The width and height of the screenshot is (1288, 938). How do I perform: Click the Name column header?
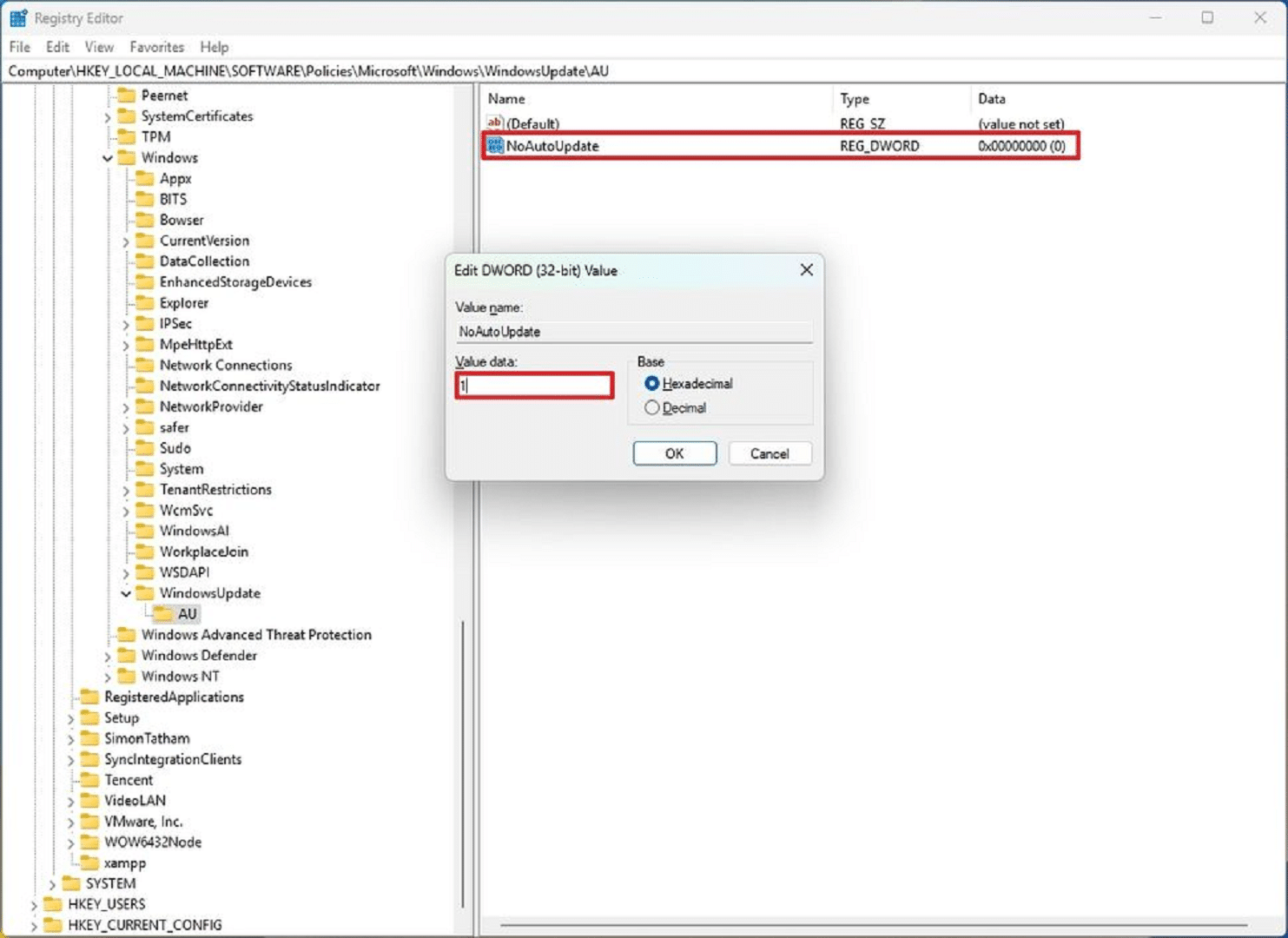coord(657,99)
